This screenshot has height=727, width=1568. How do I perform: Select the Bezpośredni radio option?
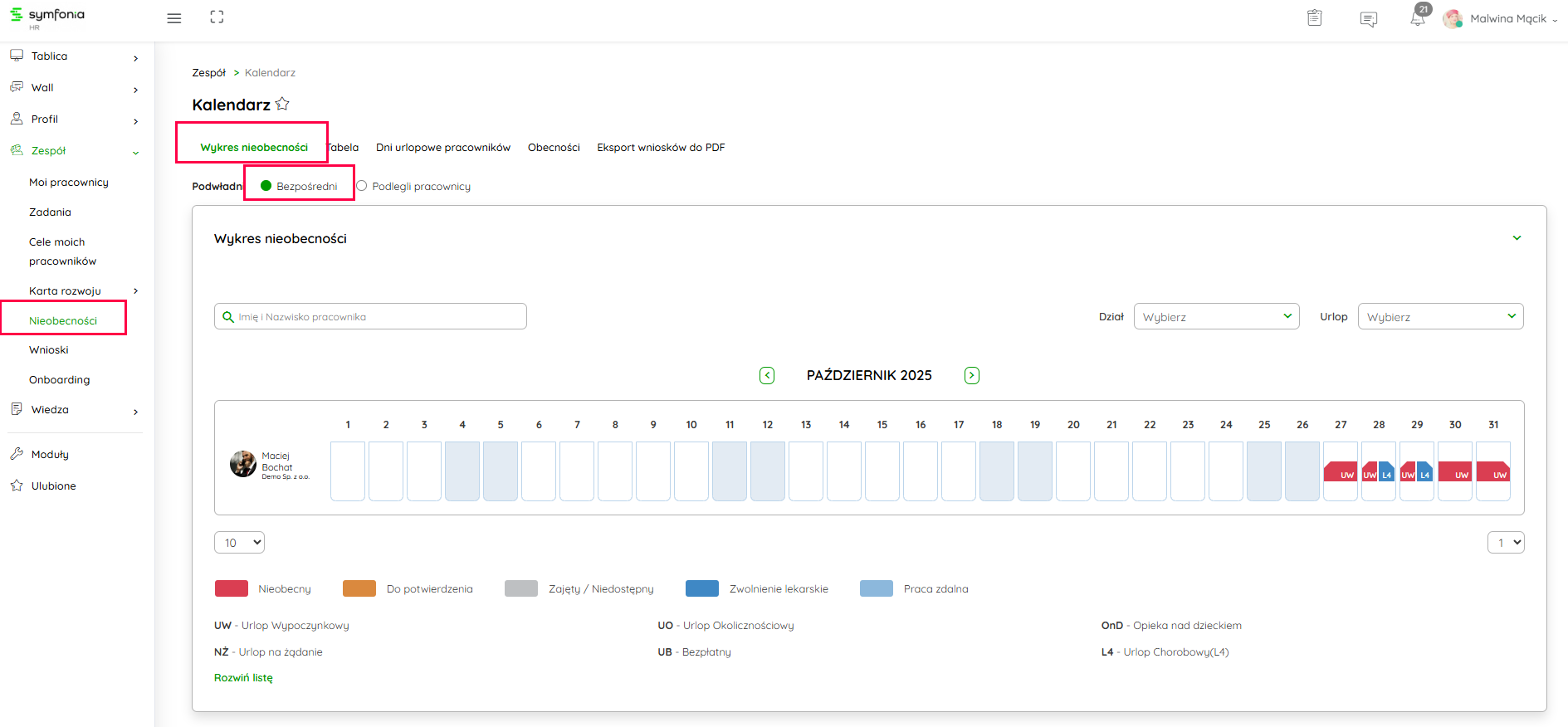266,186
